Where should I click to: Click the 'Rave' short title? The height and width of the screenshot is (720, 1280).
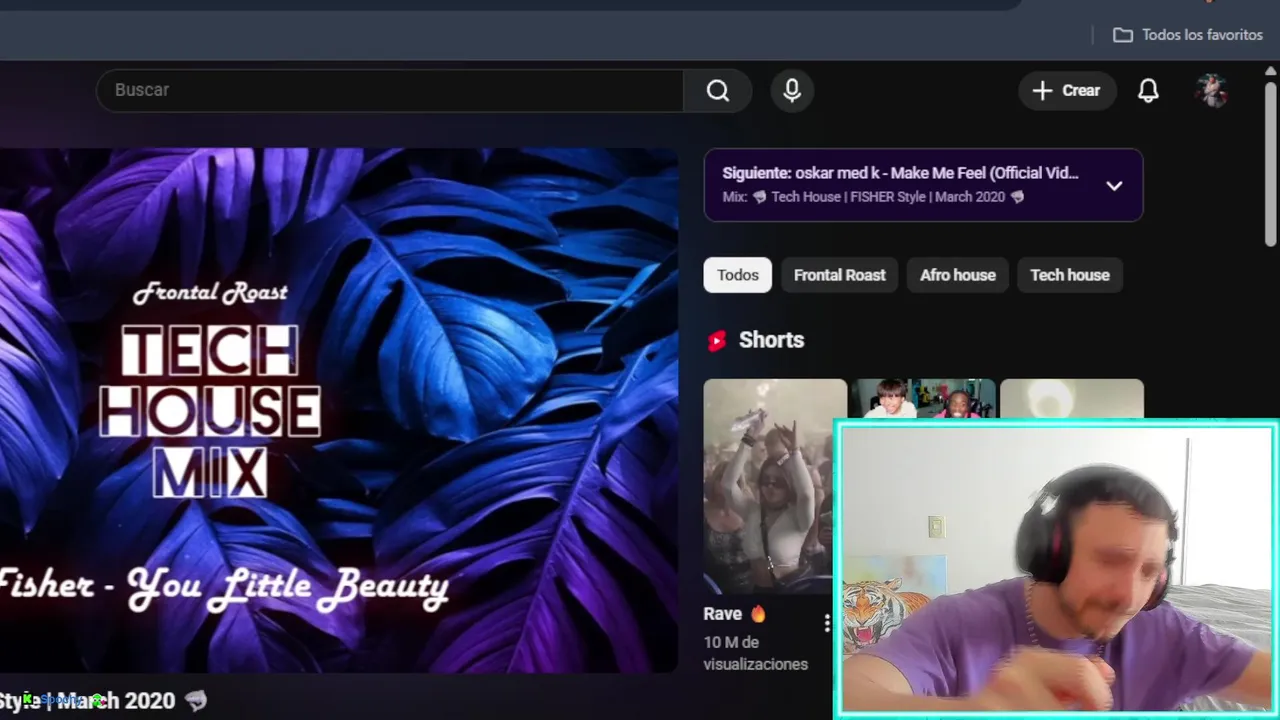coord(722,614)
